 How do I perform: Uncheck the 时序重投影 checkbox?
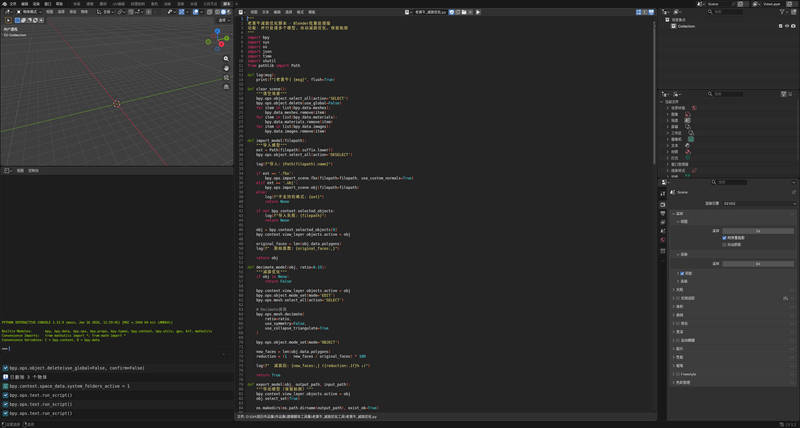coord(724,238)
